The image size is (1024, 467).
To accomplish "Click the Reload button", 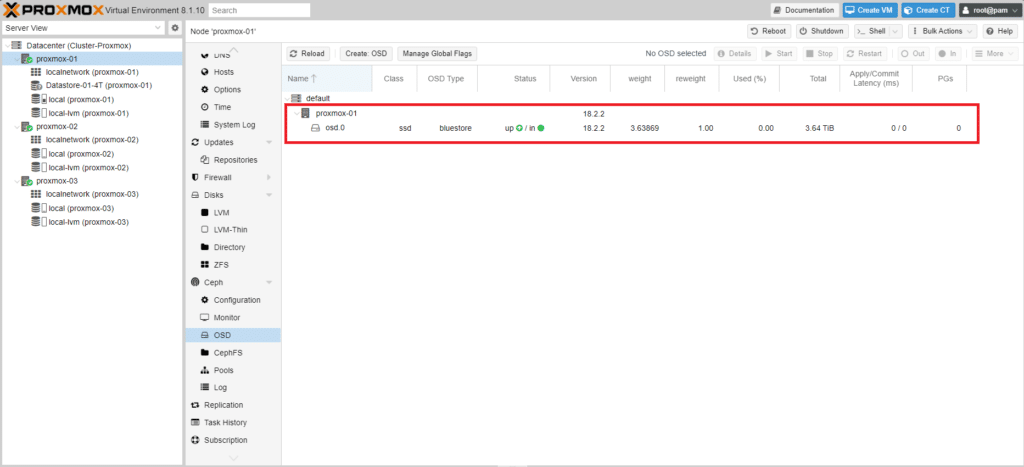I will point(307,54).
